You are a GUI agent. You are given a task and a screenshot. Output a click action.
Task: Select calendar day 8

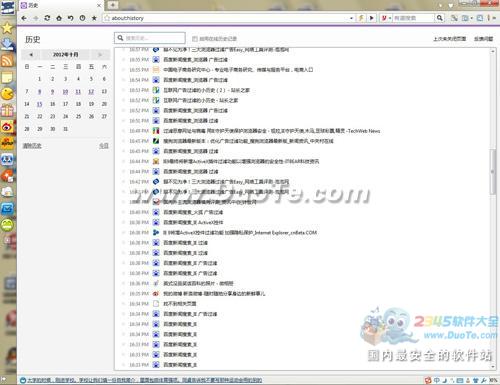tap(39, 91)
